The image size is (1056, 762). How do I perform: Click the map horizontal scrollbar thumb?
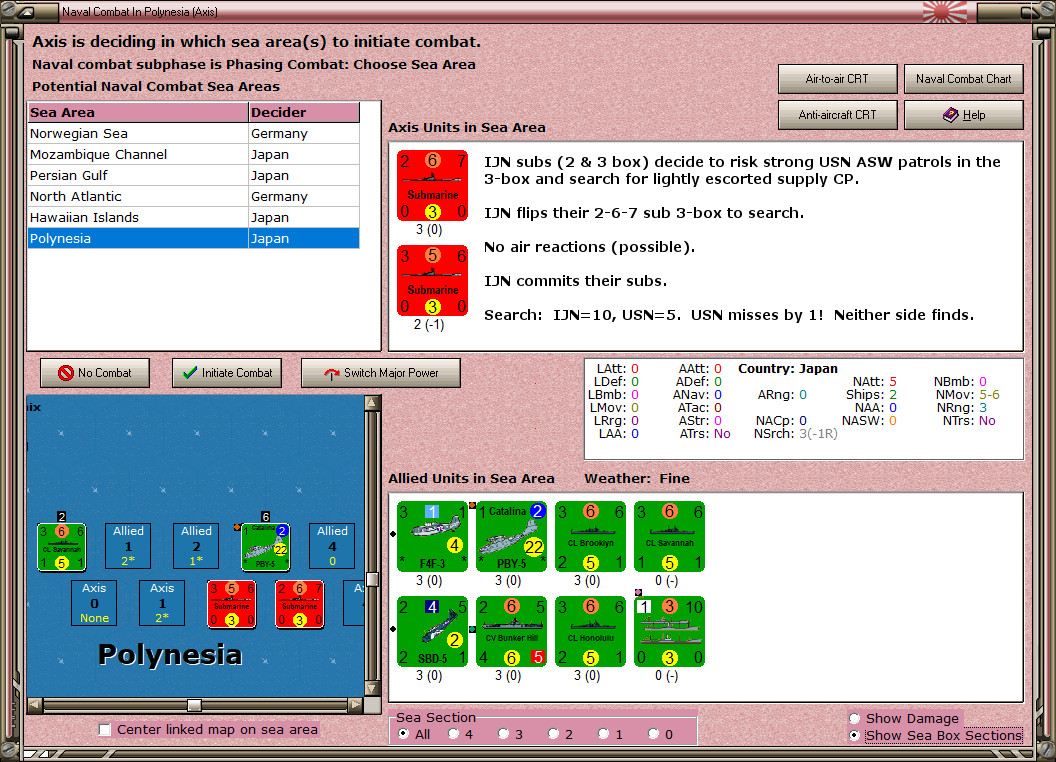[x=194, y=705]
